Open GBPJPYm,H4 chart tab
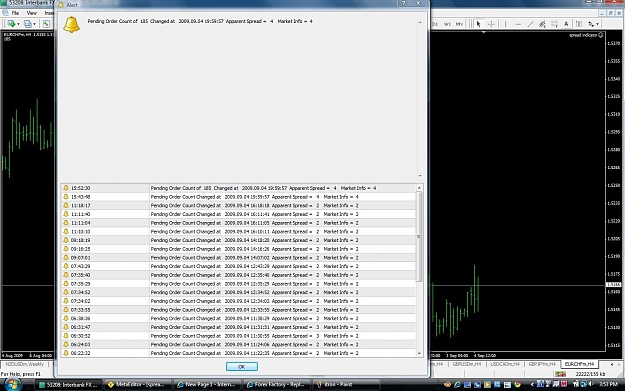The height and width of the screenshot is (391, 625). 542,364
